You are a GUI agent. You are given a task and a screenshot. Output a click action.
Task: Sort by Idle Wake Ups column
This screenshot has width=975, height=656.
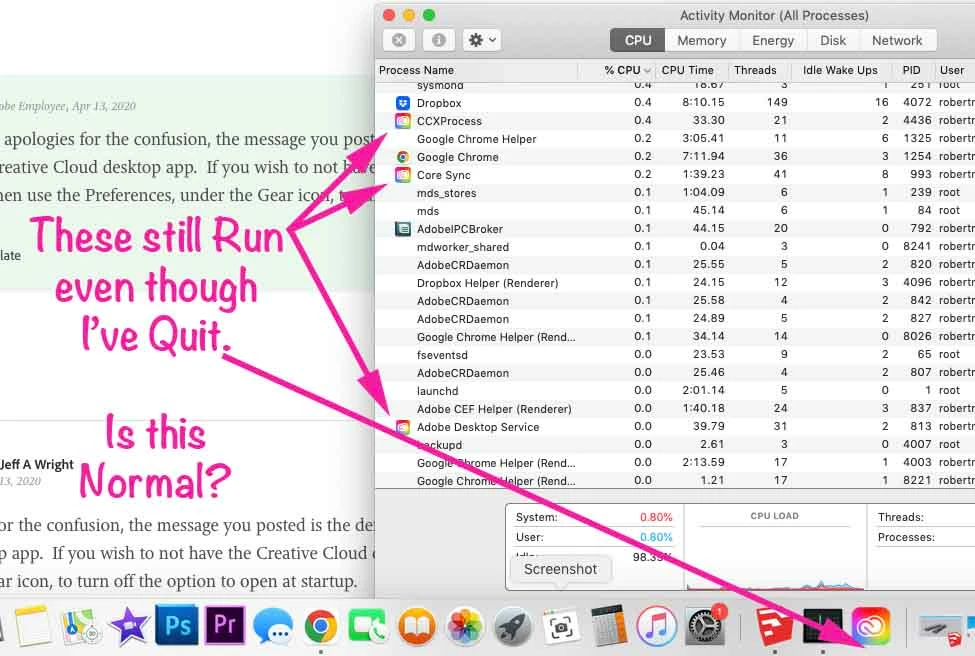point(840,70)
